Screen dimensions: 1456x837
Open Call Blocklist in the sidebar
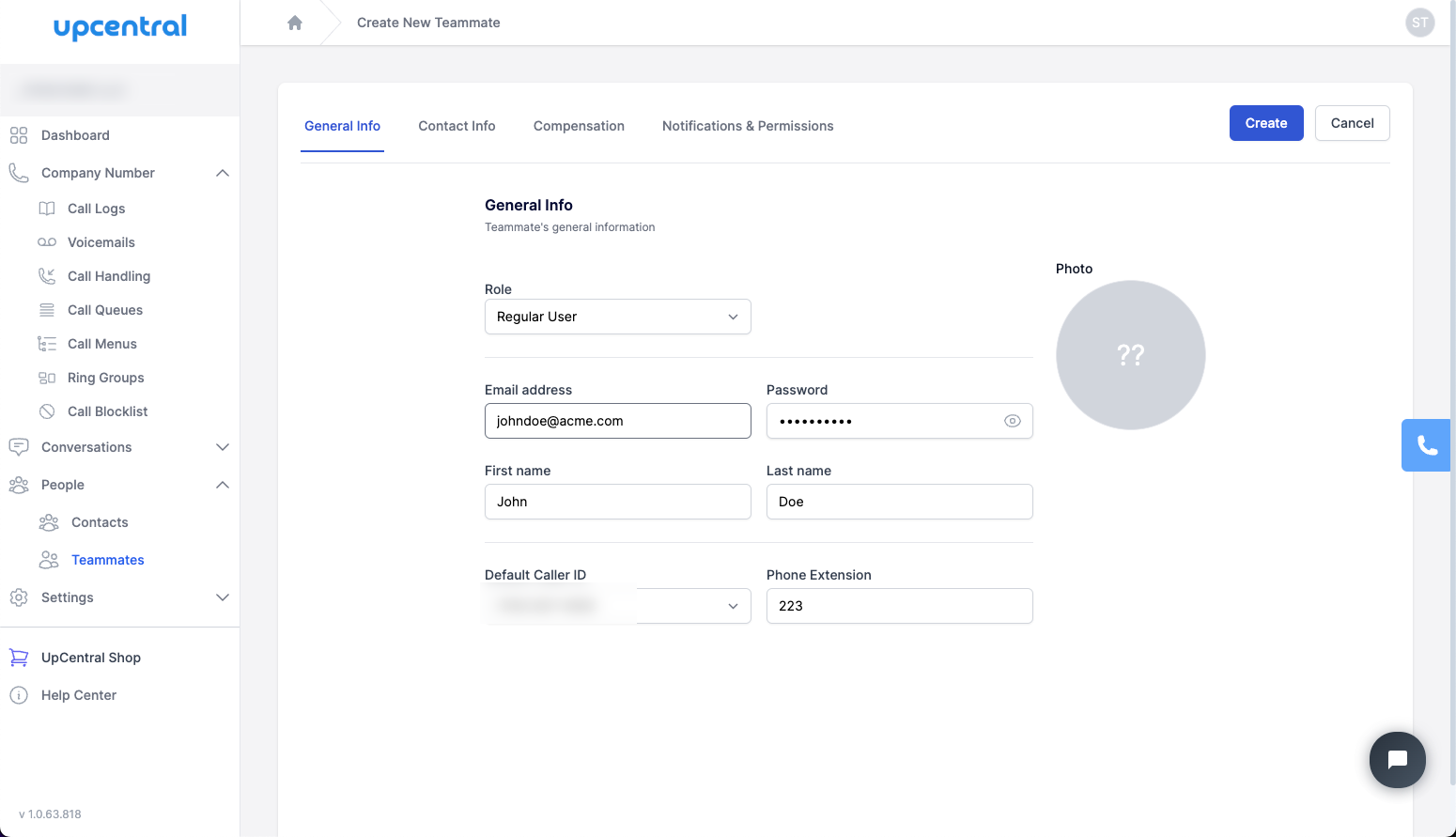pyautogui.click(x=107, y=411)
